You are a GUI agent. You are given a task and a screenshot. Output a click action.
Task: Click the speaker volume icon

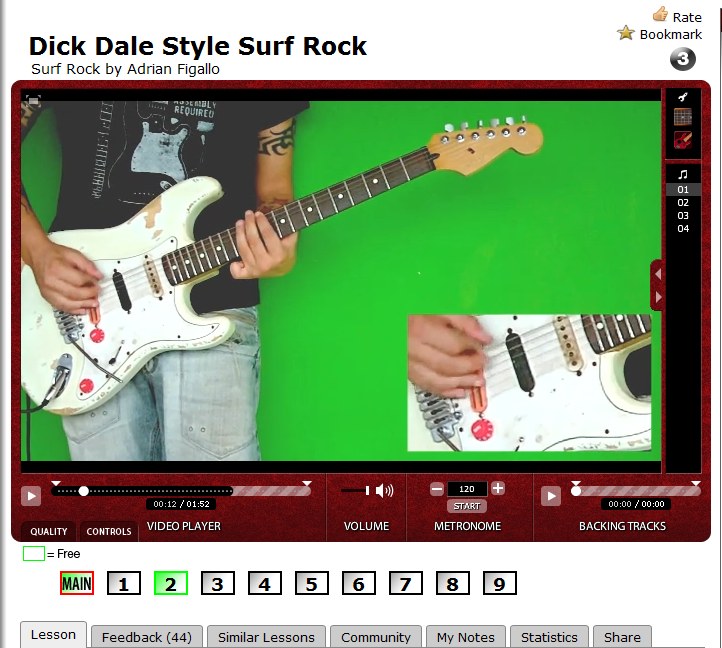(384, 490)
